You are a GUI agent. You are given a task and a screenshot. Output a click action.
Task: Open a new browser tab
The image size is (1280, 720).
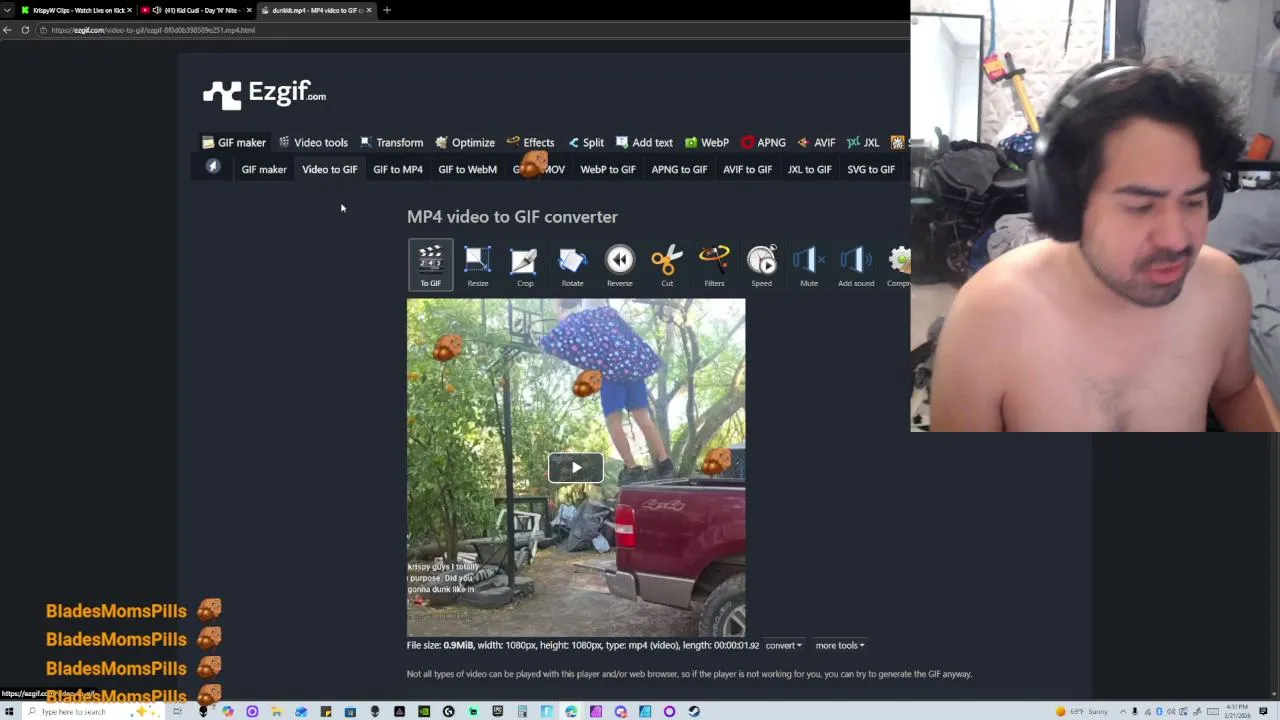pos(387,10)
